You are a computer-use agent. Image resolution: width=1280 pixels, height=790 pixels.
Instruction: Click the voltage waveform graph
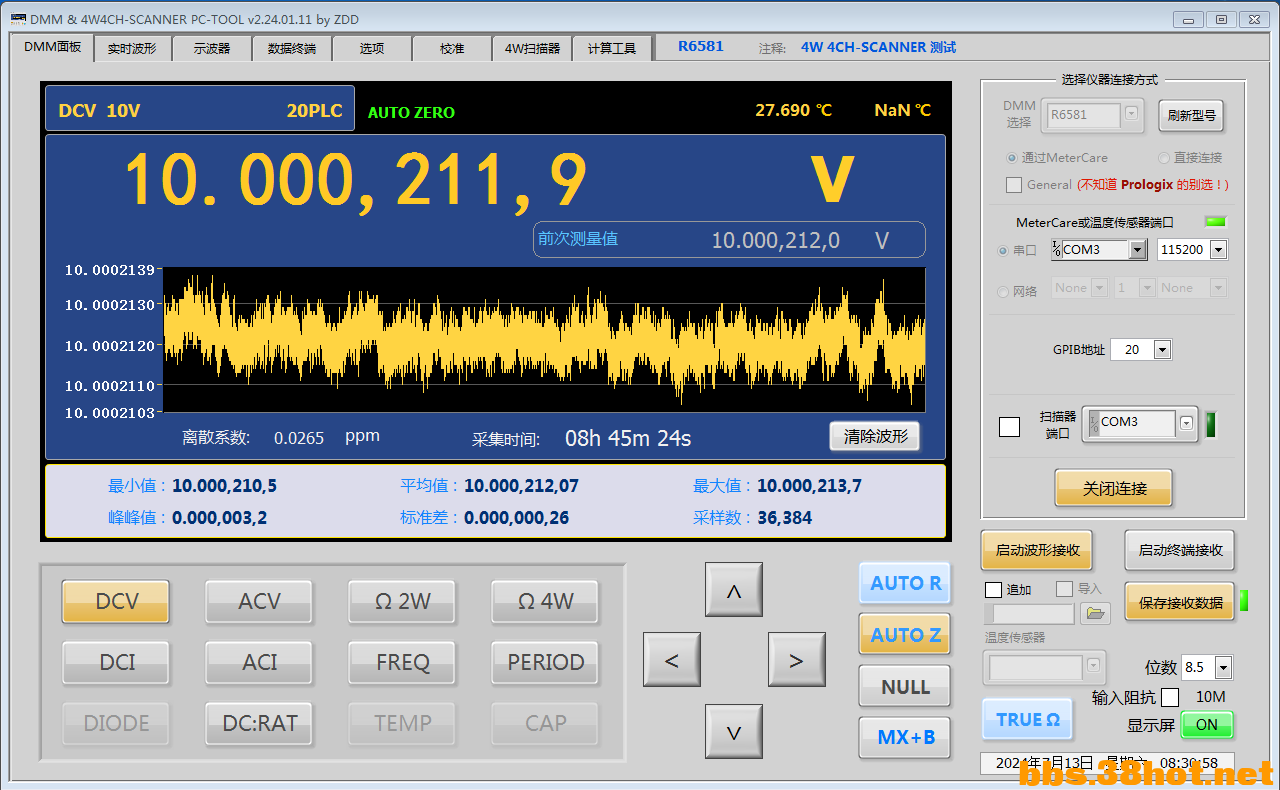pos(544,339)
